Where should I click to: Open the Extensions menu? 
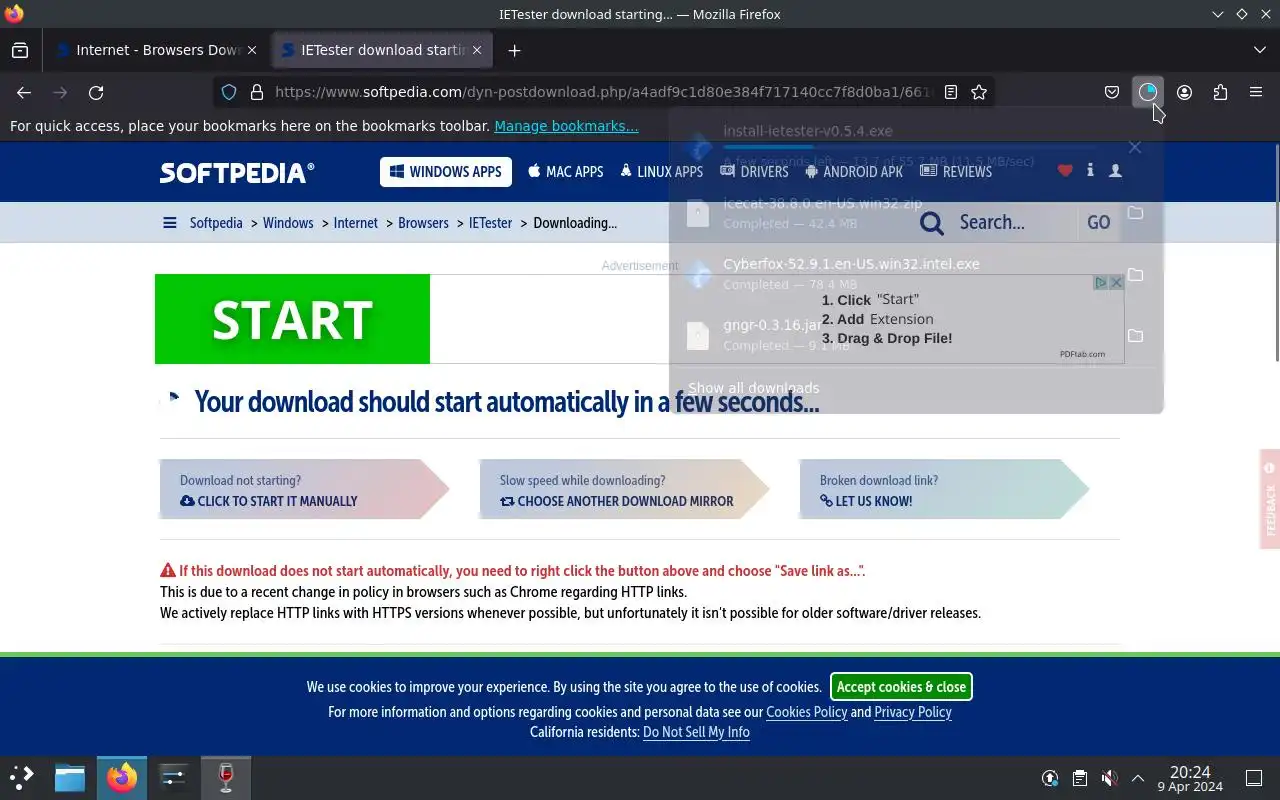pyautogui.click(x=1220, y=92)
